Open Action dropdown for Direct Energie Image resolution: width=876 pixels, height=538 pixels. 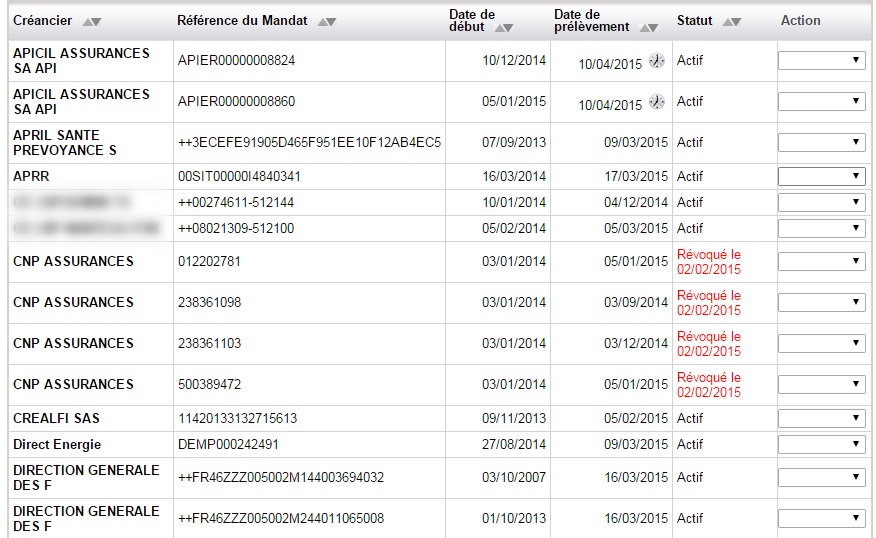pos(821,445)
